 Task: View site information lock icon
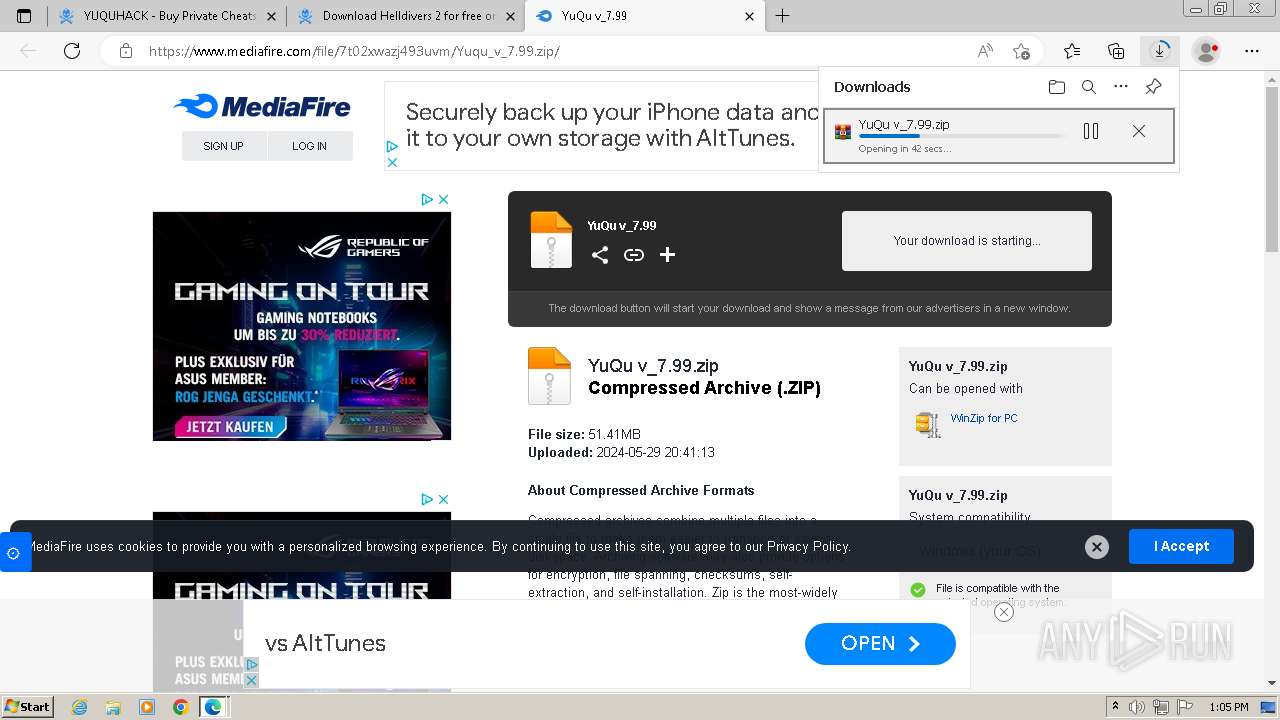125,51
